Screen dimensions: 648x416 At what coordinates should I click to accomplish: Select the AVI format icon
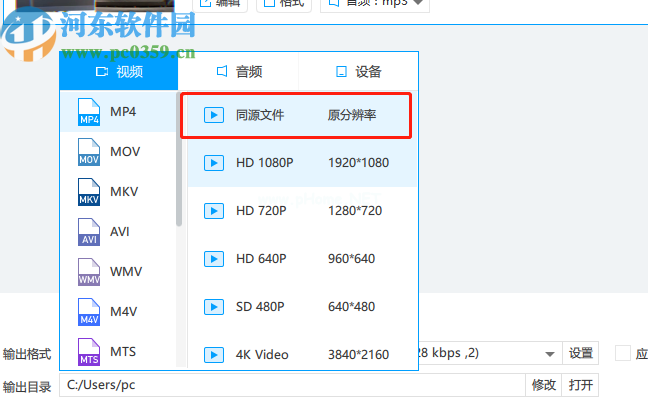pyautogui.click(x=90, y=232)
